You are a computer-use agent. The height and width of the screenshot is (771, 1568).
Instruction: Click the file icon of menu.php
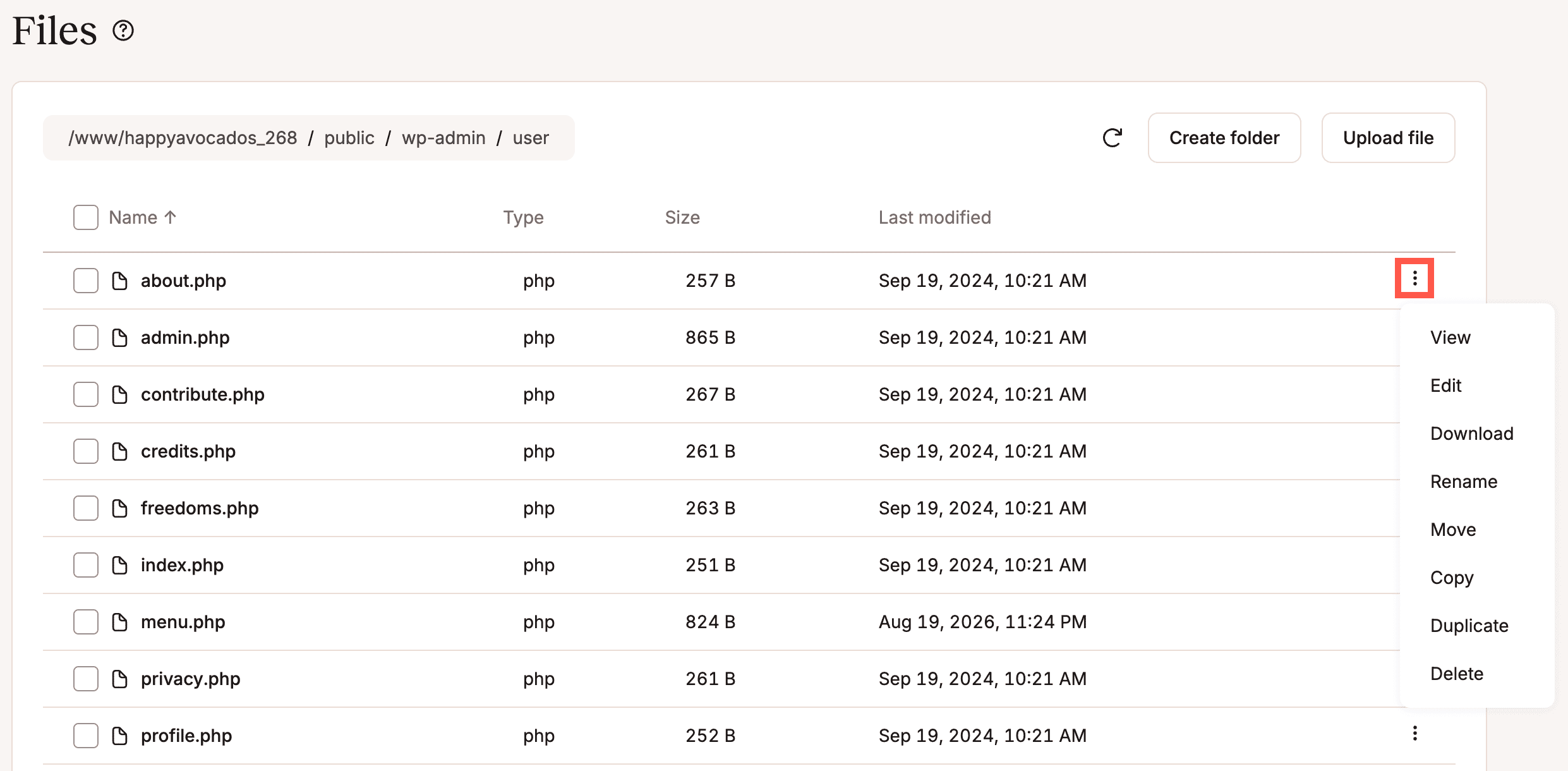[x=119, y=622]
